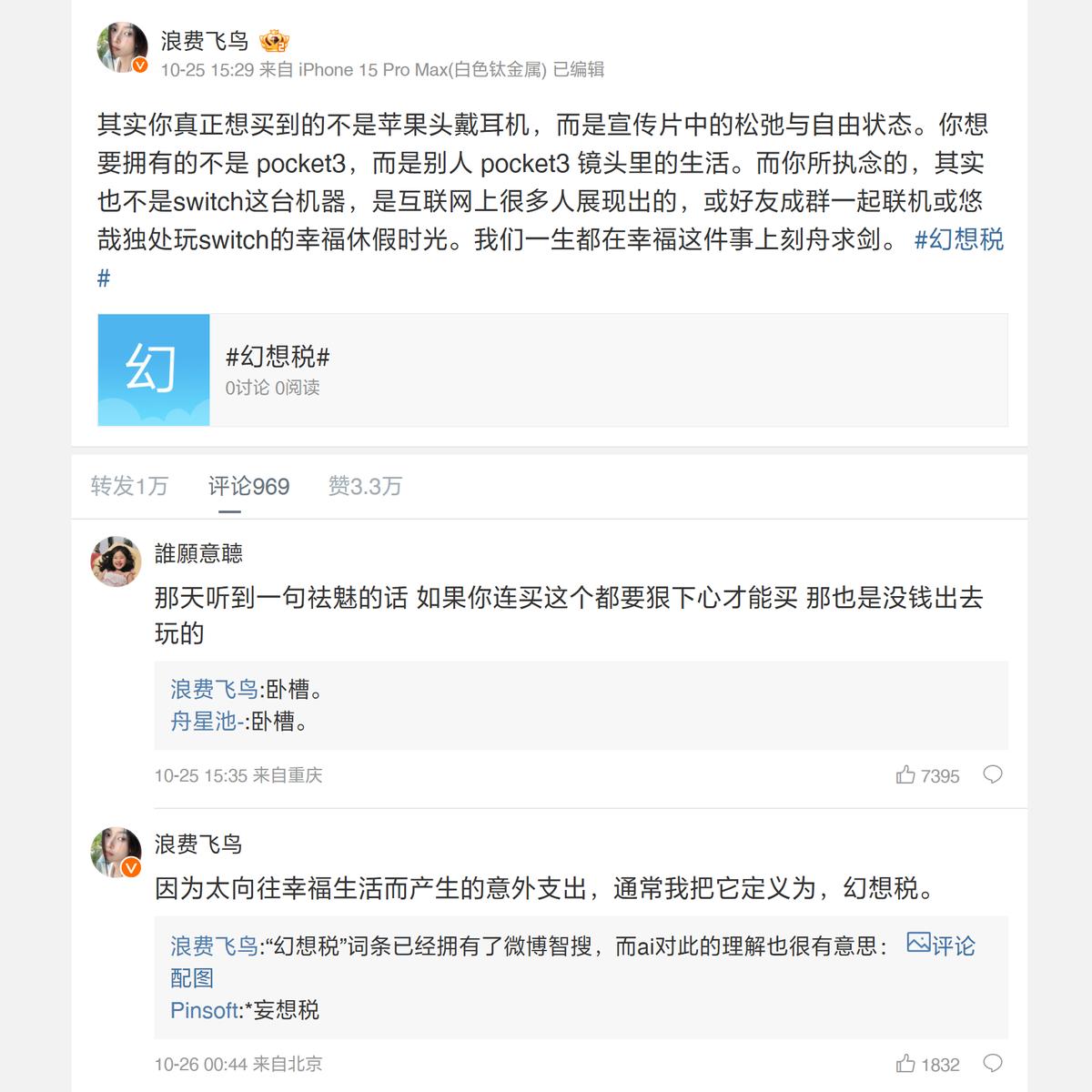The width and height of the screenshot is (1092, 1092).
Task: Click reply bubble on 幻想税 definition comment
Action: pyautogui.click(x=993, y=1063)
